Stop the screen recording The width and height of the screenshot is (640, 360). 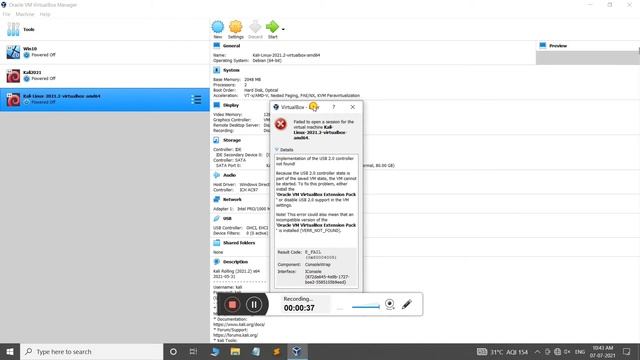click(232, 304)
